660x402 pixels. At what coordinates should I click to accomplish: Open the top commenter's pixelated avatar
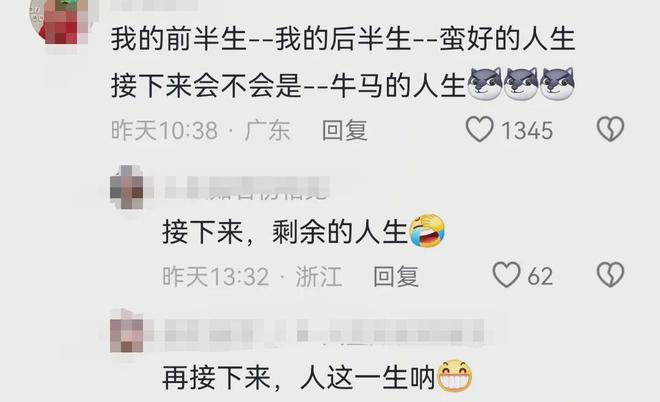coord(59,21)
